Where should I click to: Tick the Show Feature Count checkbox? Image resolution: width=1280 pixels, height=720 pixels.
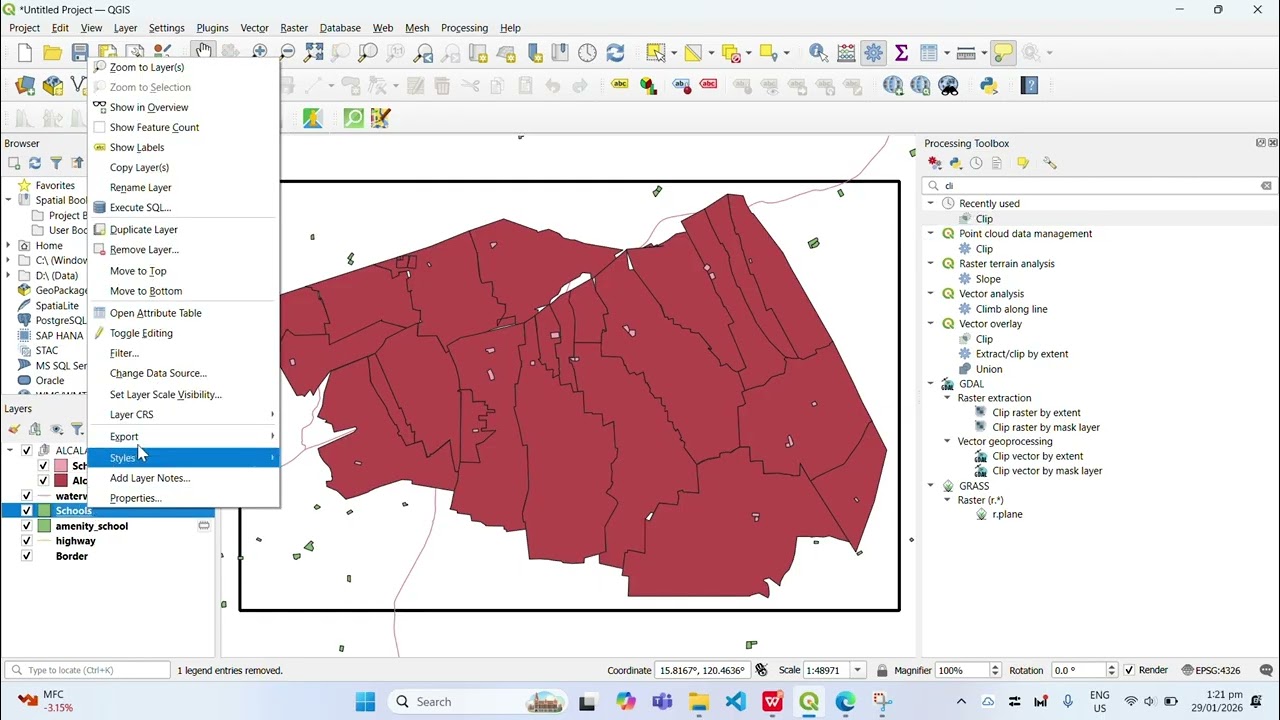pyautogui.click(x=99, y=127)
